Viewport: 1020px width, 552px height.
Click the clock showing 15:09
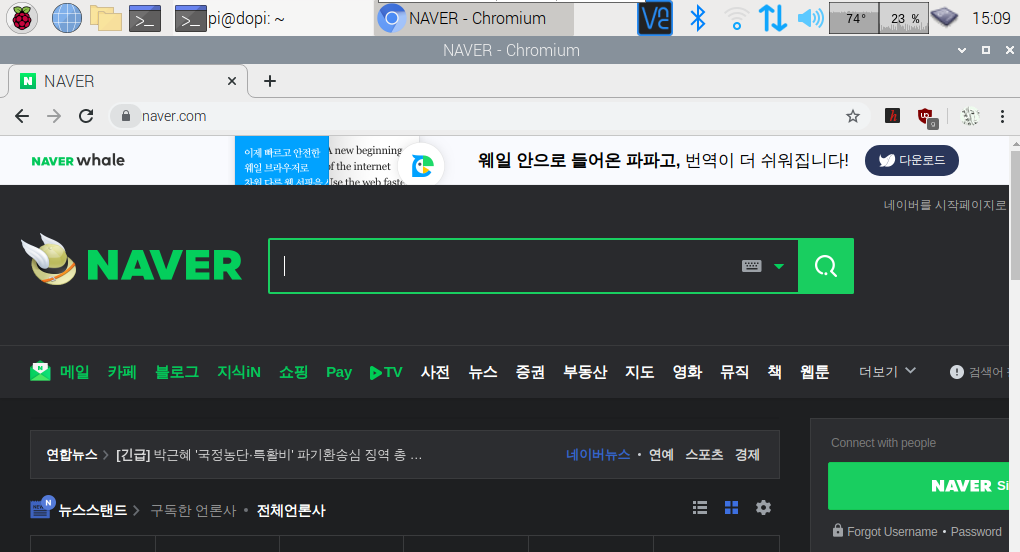991,18
